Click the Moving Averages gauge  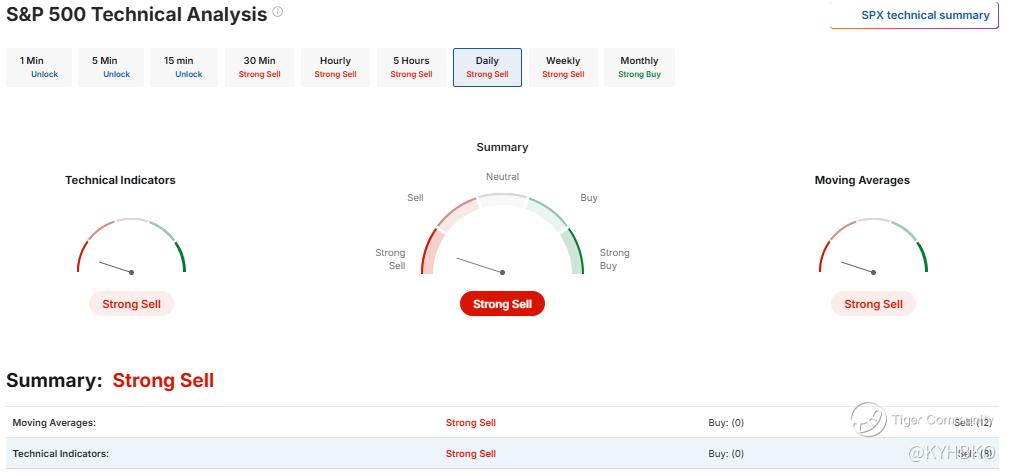[x=873, y=246]
